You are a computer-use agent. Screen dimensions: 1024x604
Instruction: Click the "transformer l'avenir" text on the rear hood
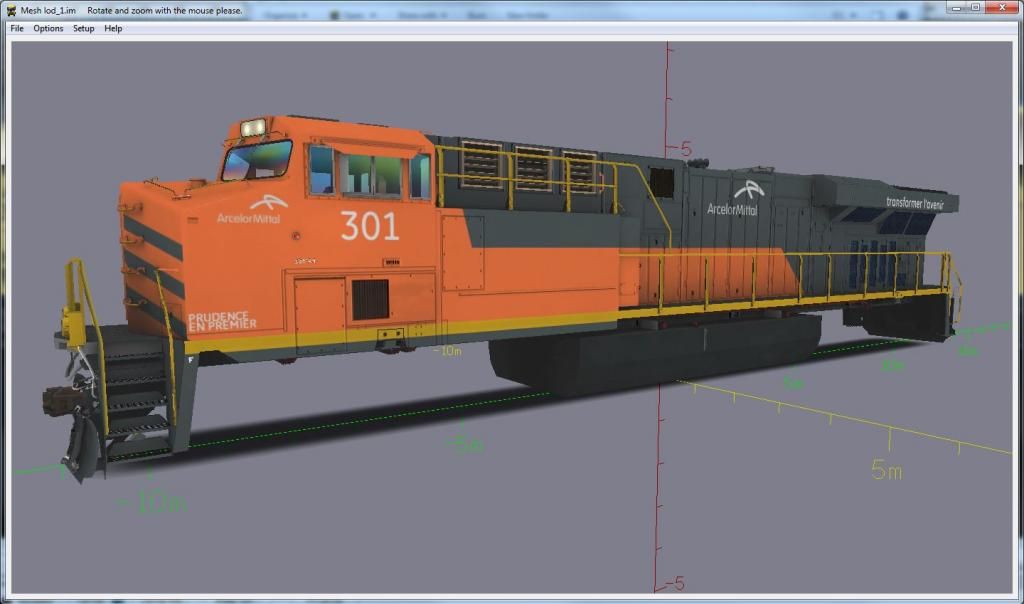tap(914, 204)
